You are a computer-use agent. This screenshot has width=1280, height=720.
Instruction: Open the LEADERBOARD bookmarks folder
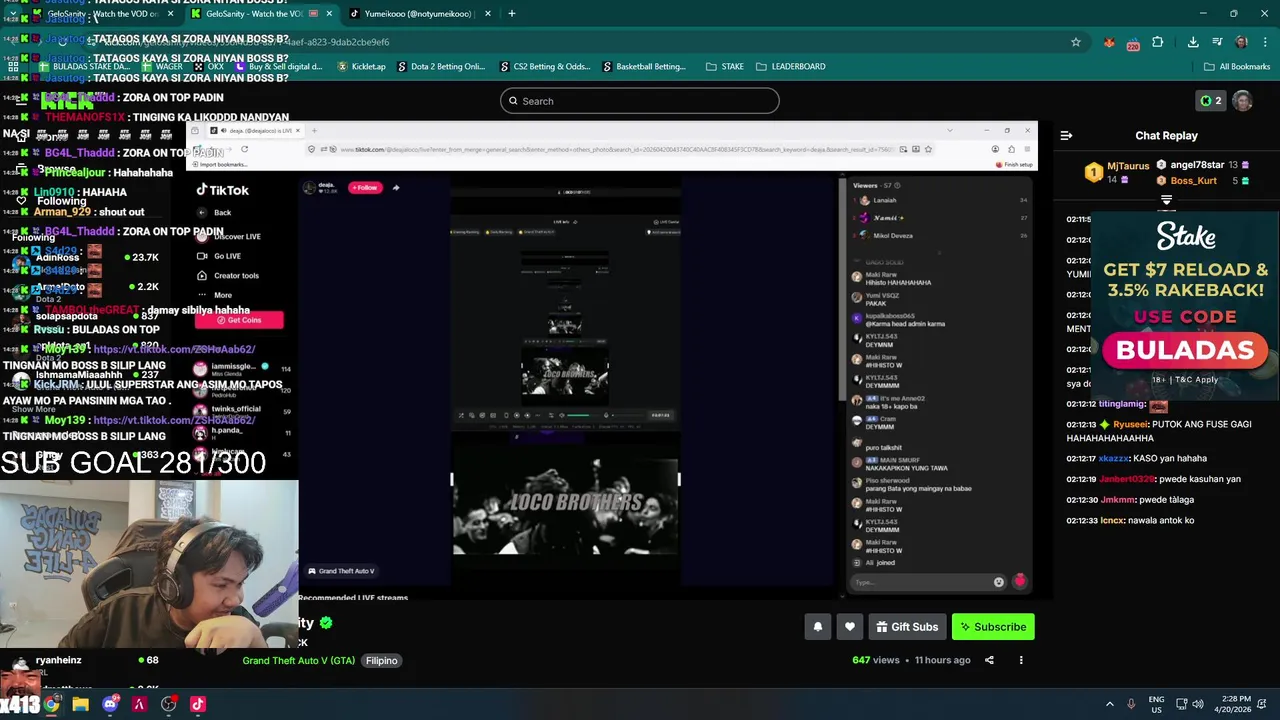click(790, 67)
